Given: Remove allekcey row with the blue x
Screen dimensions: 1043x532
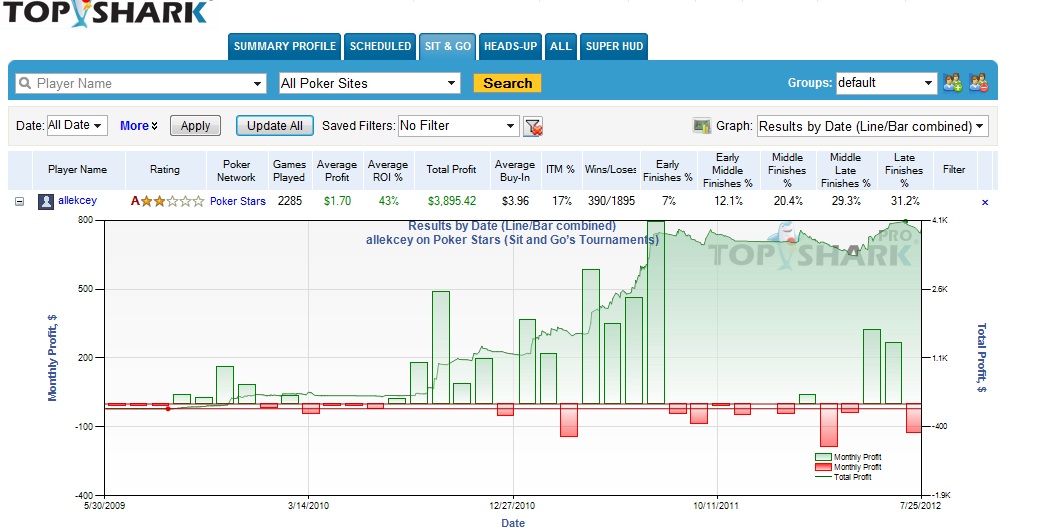Looking at the screenshot, I should tap(984, 202).
